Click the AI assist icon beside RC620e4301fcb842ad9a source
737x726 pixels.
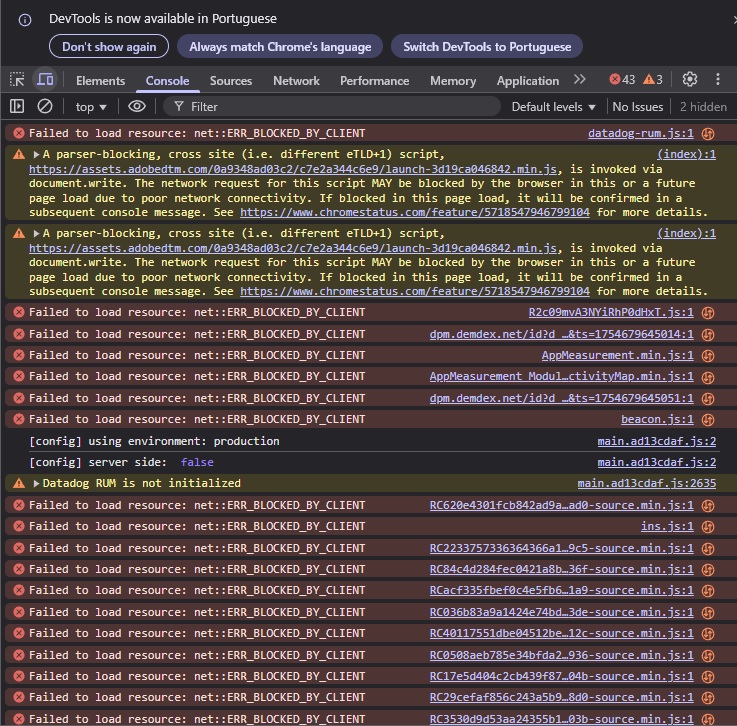(x=708, y=506)
